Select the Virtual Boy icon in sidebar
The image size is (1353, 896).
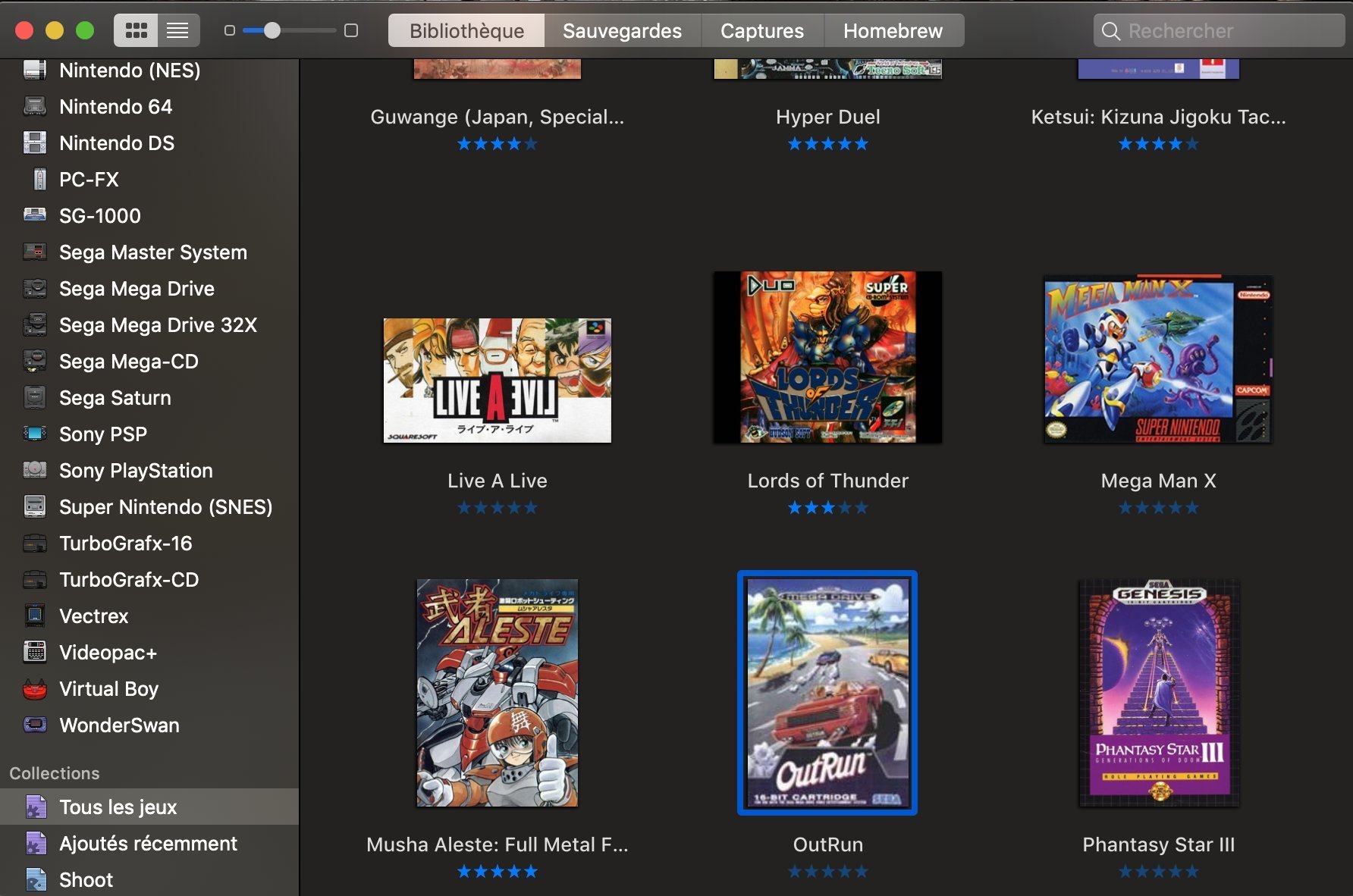click(x=35, y=688)
